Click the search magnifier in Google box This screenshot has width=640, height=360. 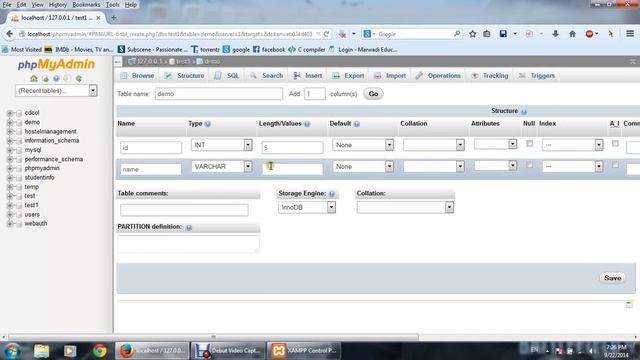[457, 34]
